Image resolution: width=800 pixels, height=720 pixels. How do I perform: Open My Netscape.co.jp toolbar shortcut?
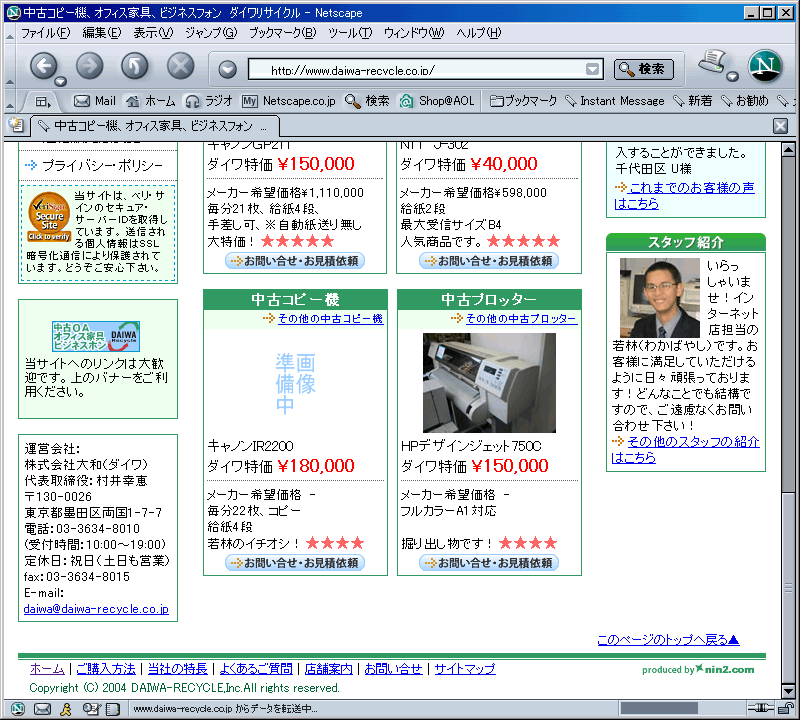pos(289,101)
